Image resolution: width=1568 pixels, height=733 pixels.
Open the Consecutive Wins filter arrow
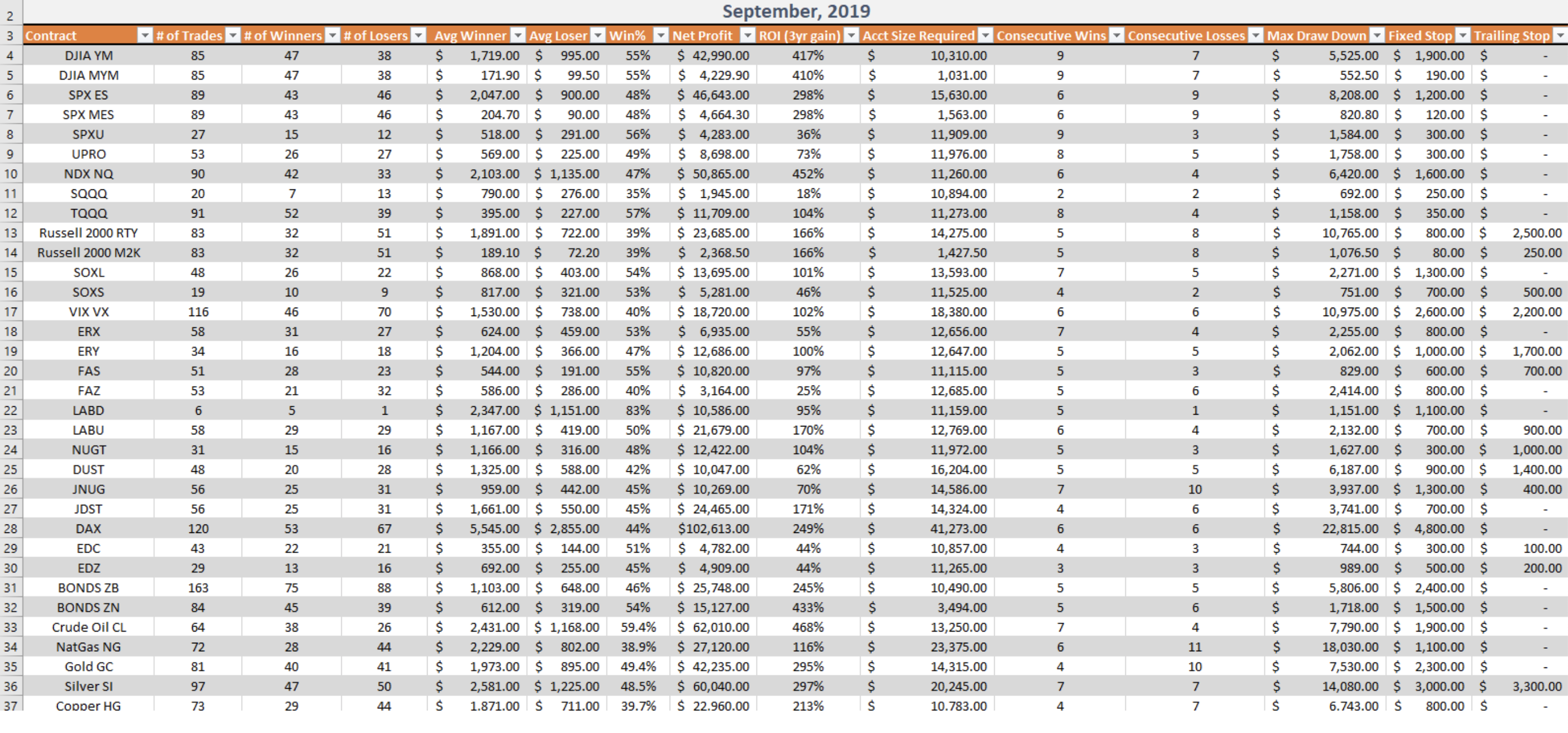[x=1116, y=35]
